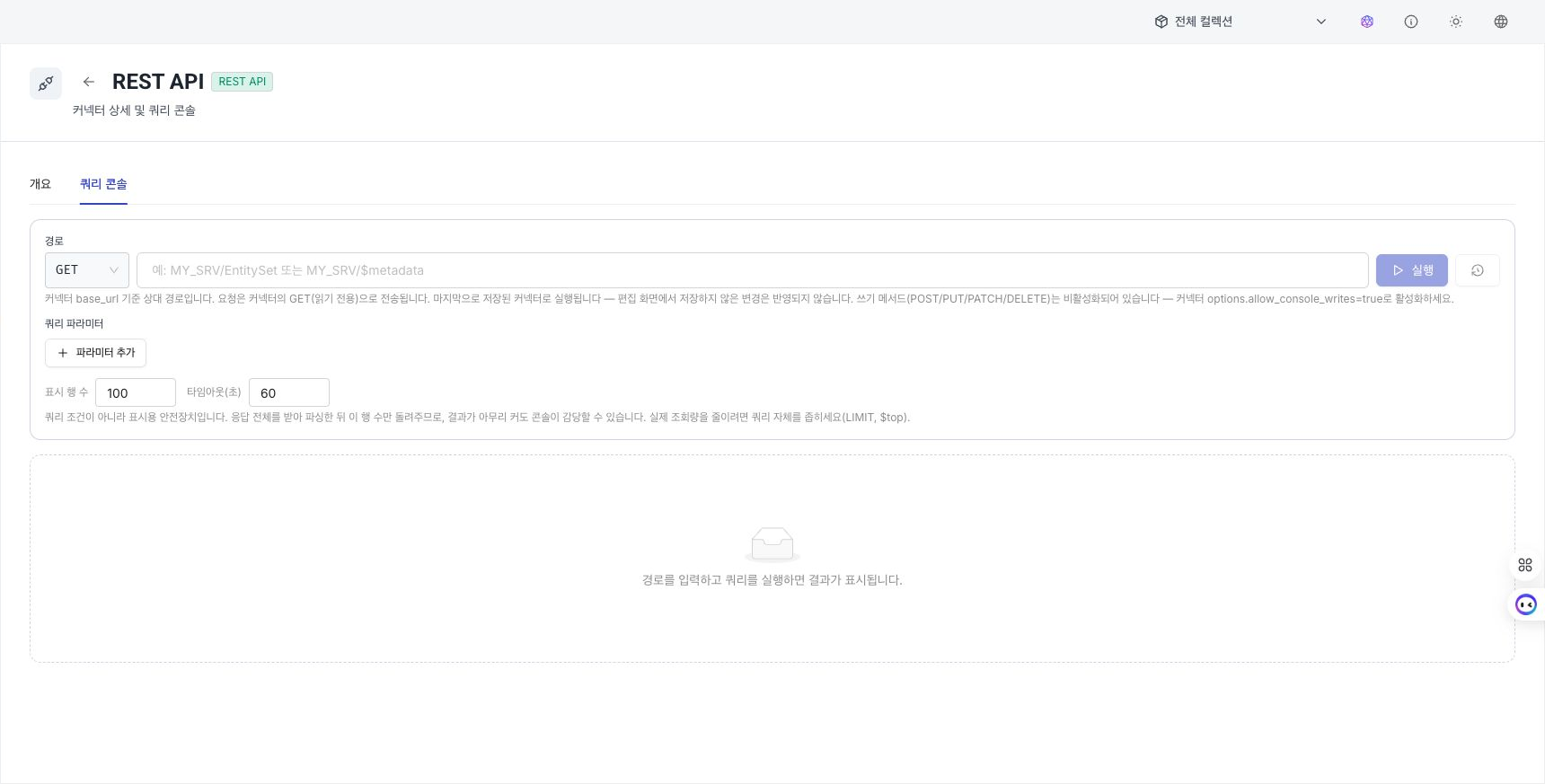Select the 쿼리 콘솔 tab
Viewport: 1545px width, 784px height.
click(103, 184)
